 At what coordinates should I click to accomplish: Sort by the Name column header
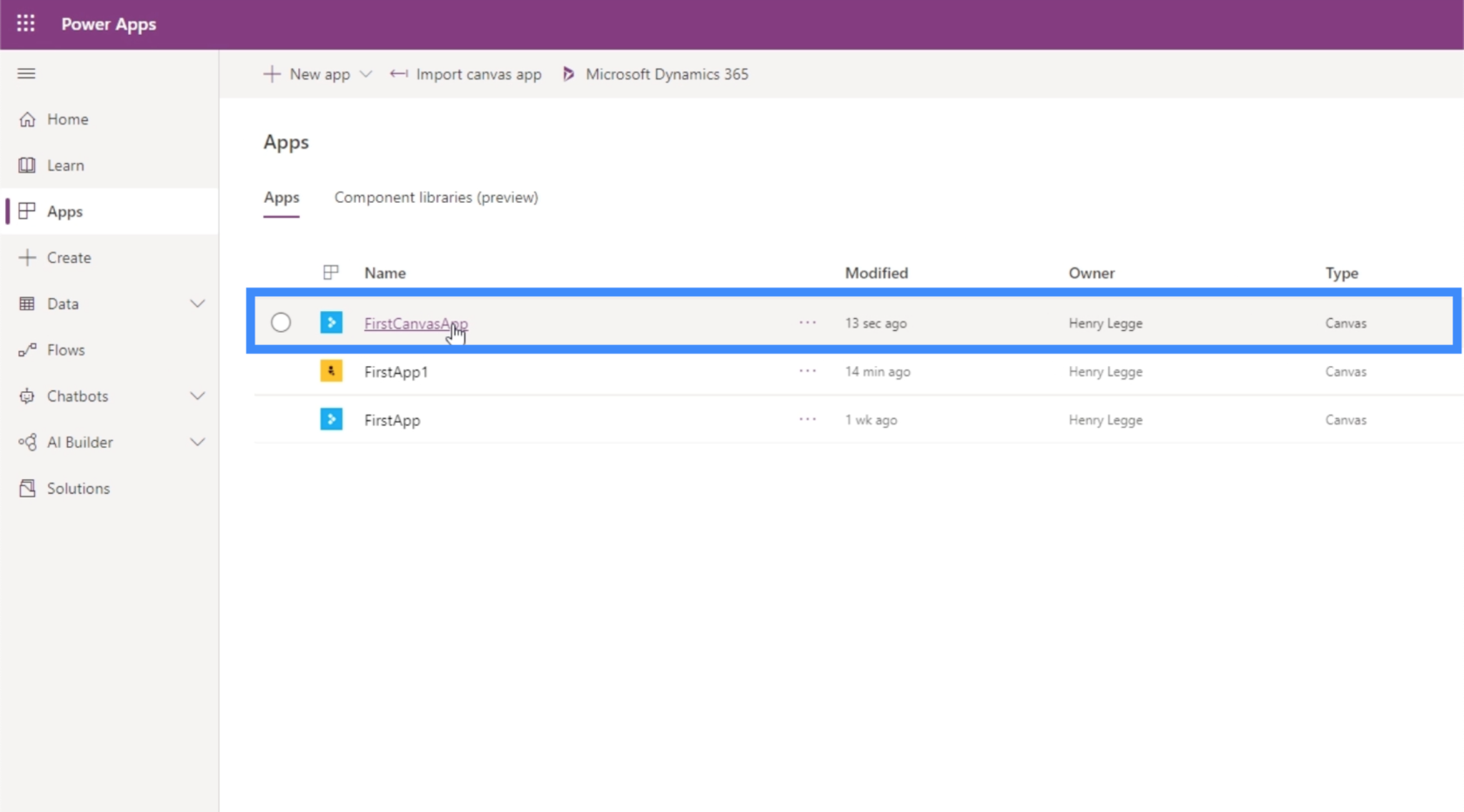385,273
